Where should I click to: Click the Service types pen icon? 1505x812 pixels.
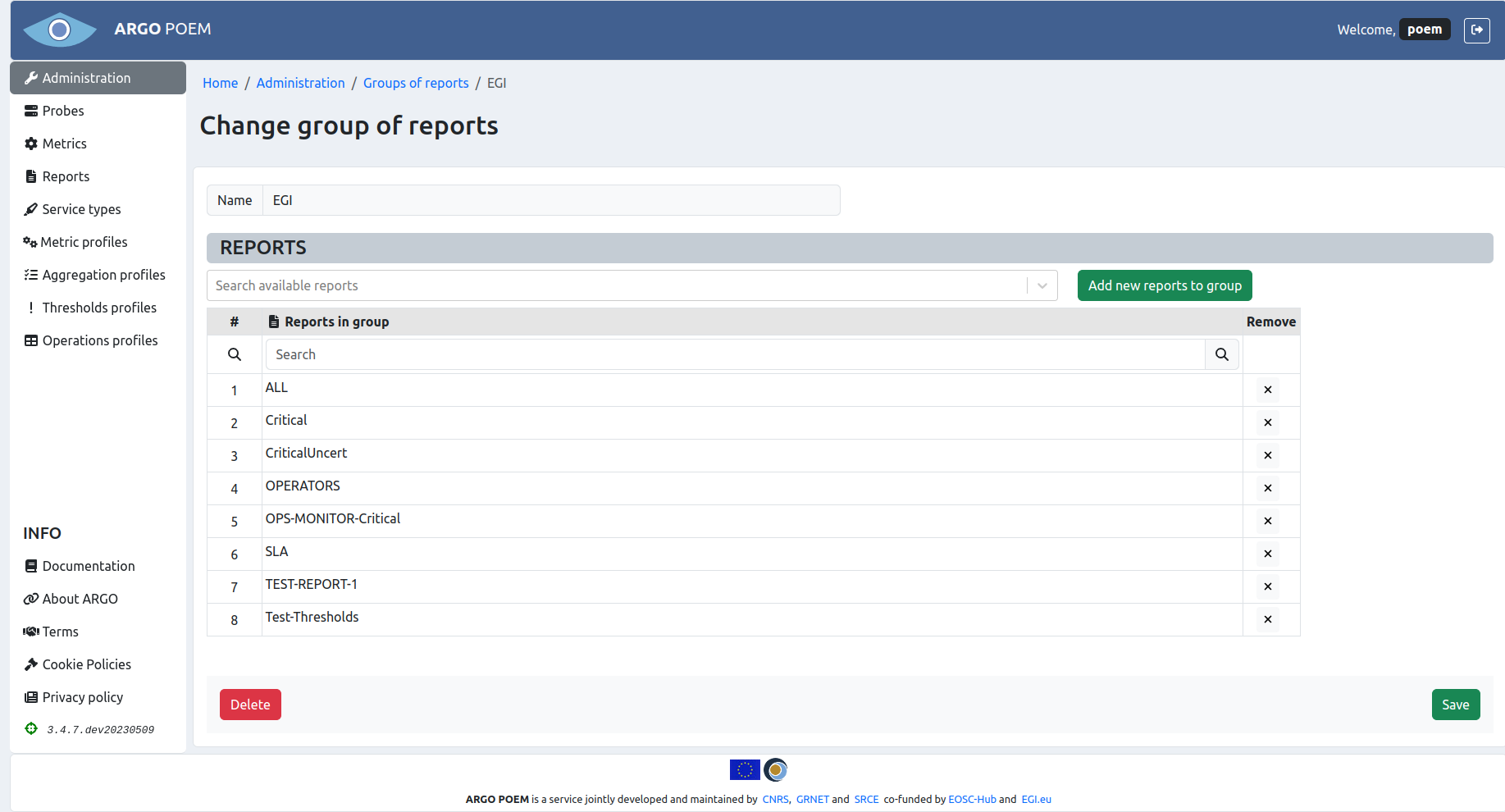(x=31, y=208)
